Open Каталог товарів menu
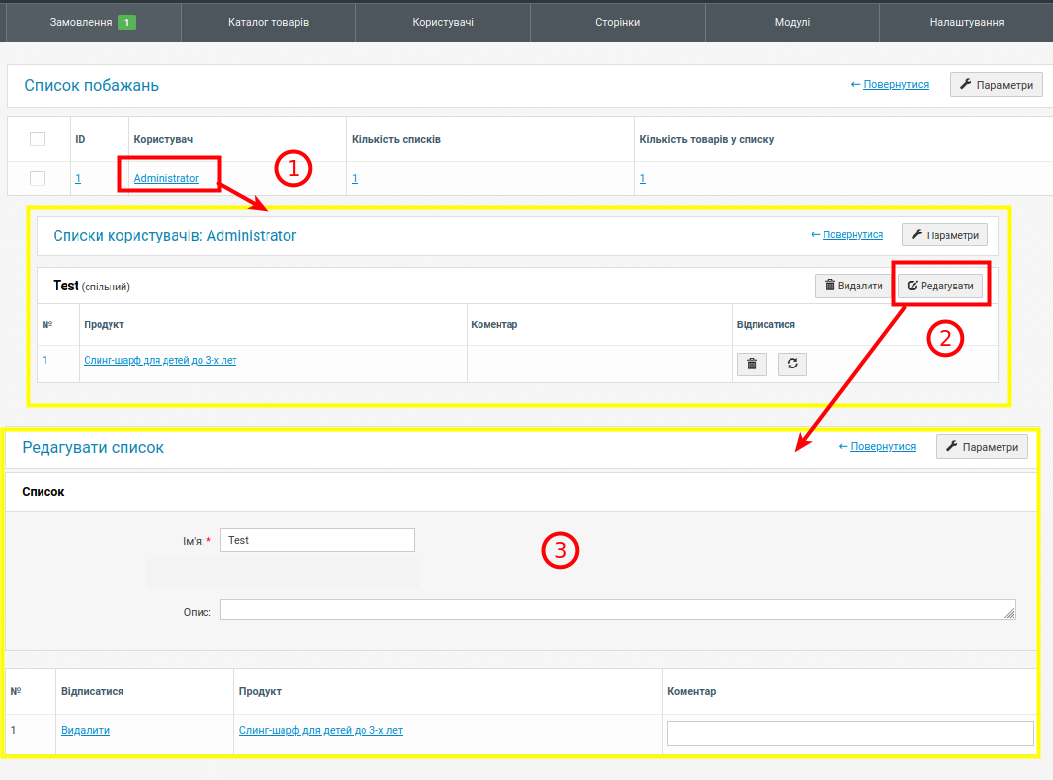 click(268, 22)
